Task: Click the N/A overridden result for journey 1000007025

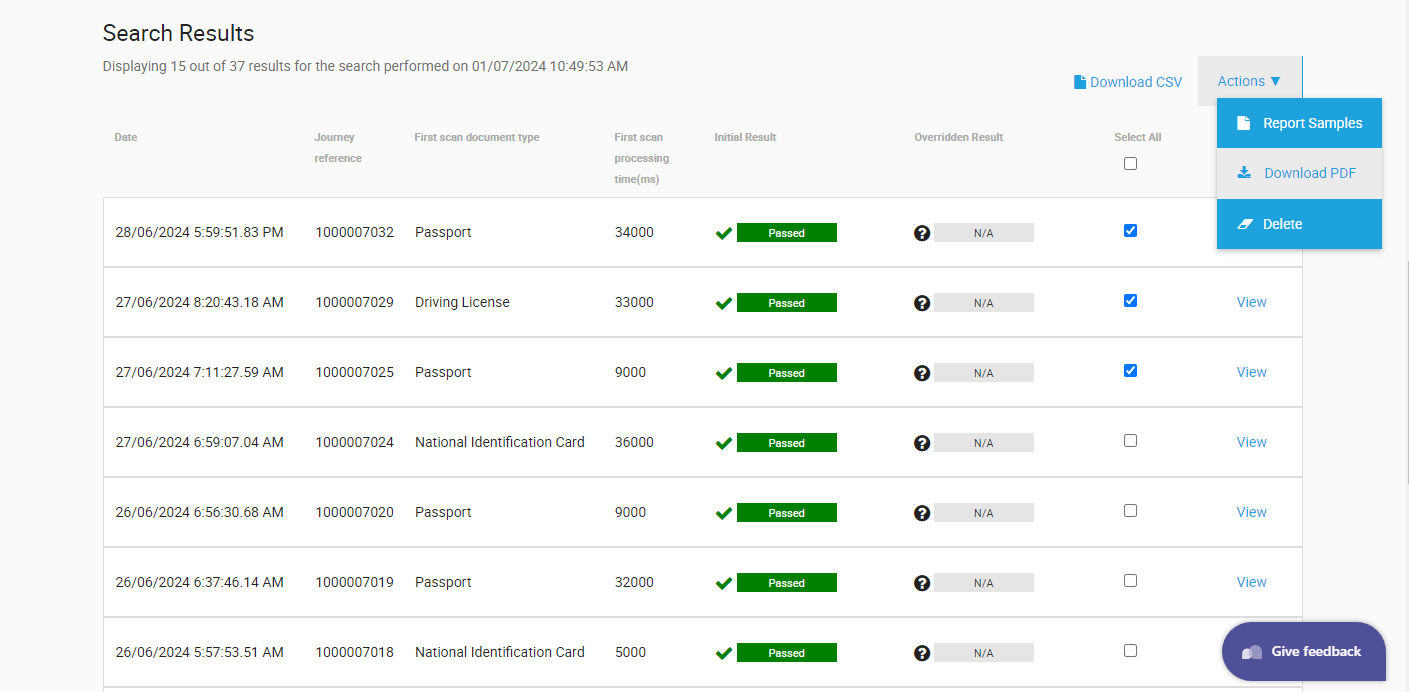Action: click(983, 373)
